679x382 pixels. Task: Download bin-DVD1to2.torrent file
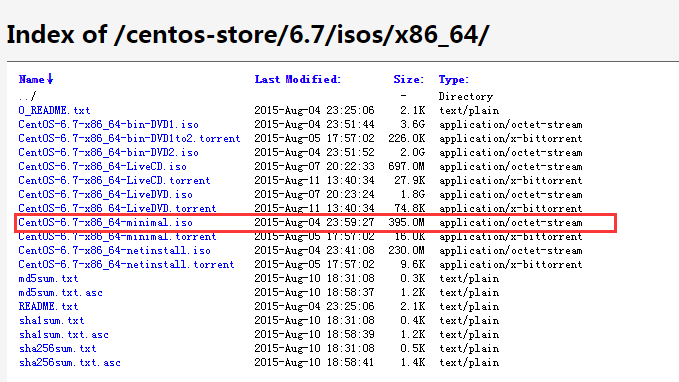point(129,139)
